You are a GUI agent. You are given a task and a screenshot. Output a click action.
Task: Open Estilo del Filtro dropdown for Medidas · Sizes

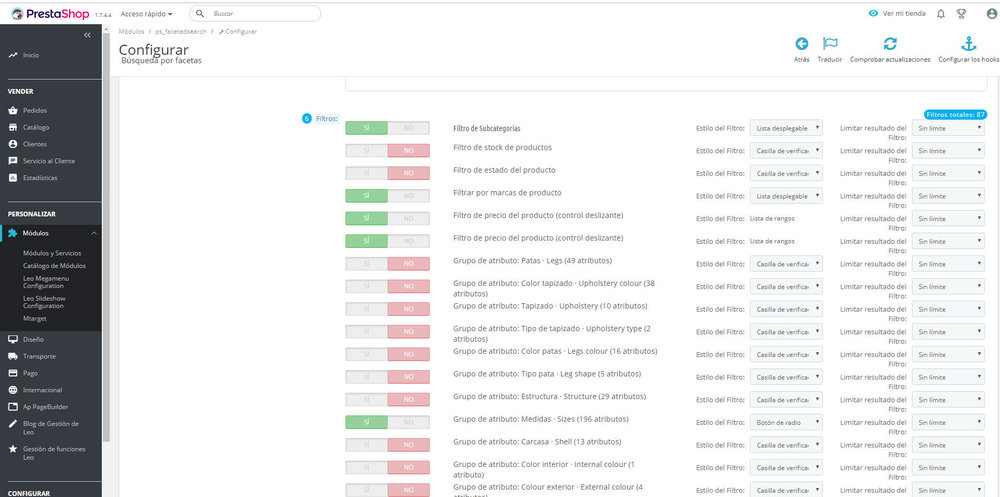(786, 422)
